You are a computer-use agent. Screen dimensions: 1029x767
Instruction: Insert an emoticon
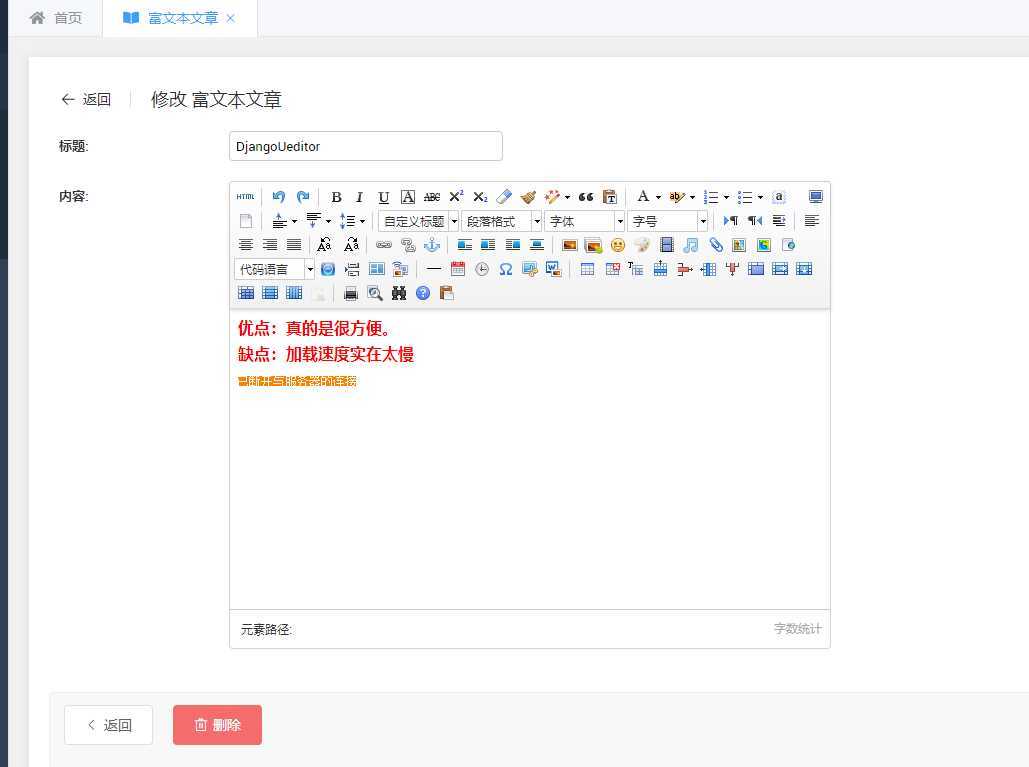618,245
